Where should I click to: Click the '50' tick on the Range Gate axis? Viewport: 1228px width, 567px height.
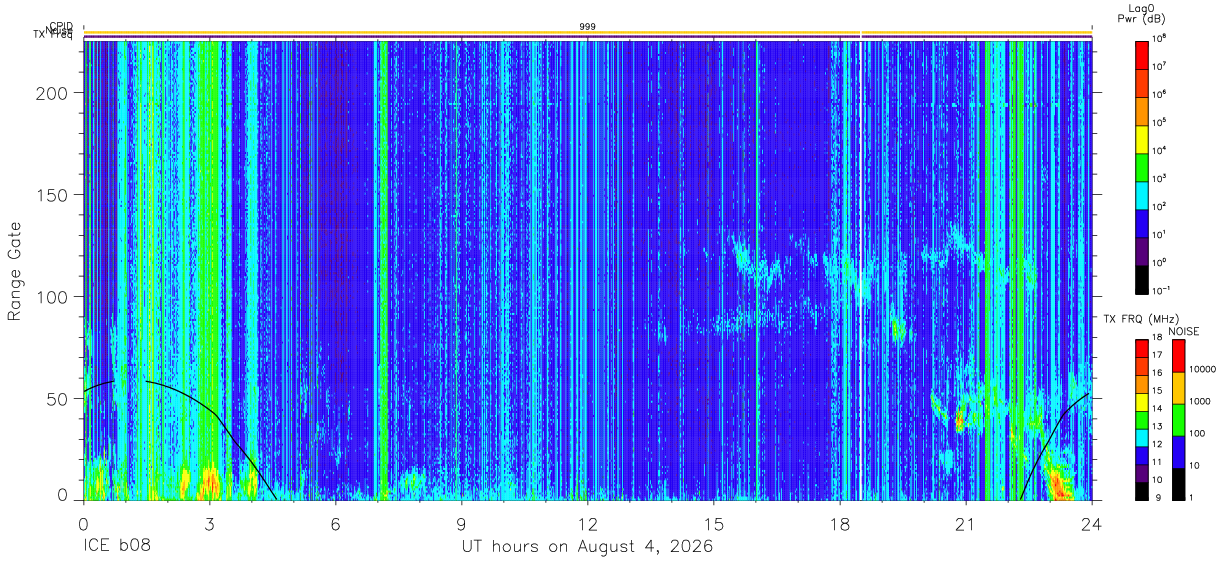[x=58, y=399]
